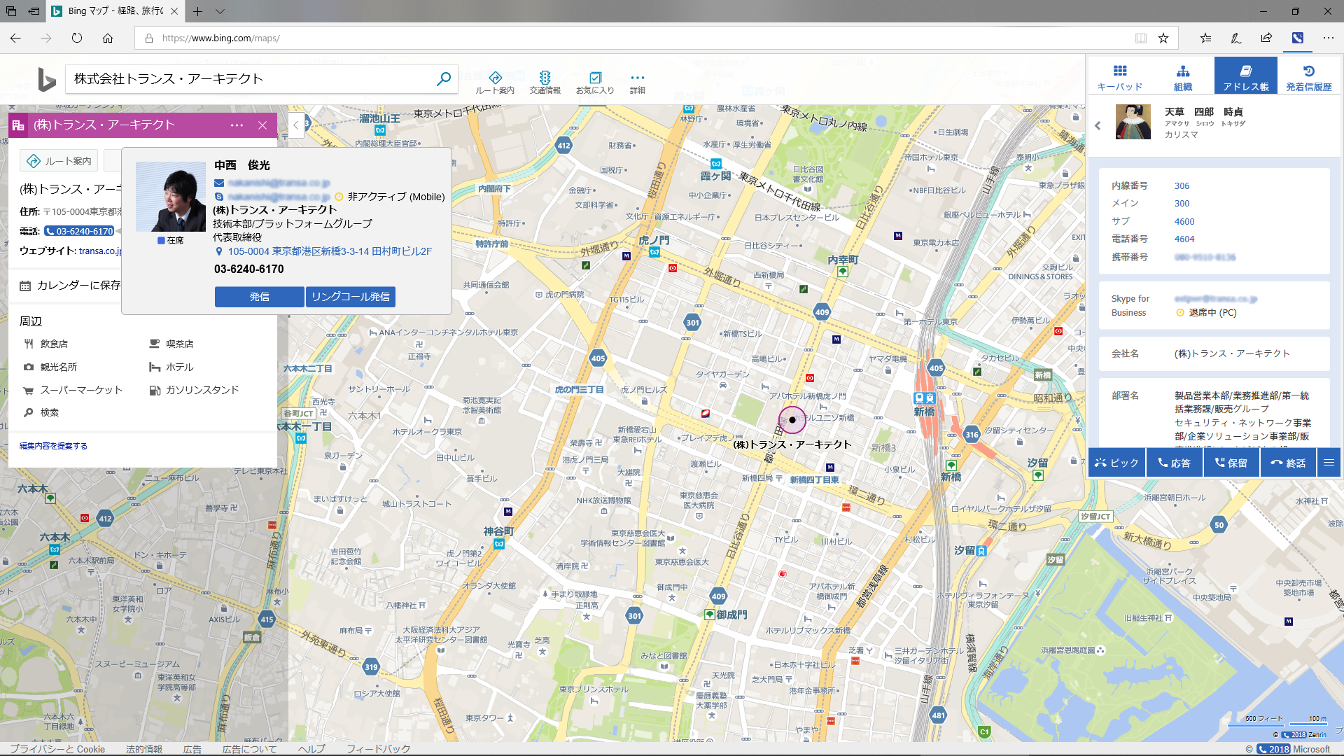Open 交通情報 traffic information

point(545,76)
